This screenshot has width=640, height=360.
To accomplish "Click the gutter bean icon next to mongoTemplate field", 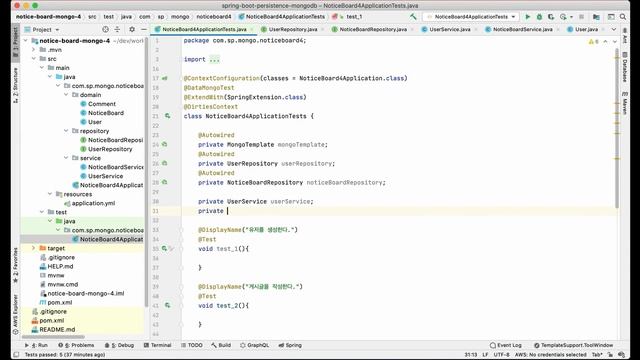I will click(164, 144).
